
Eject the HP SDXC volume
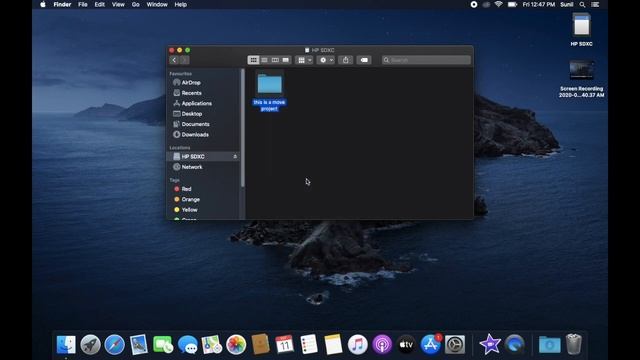[235, 156]
